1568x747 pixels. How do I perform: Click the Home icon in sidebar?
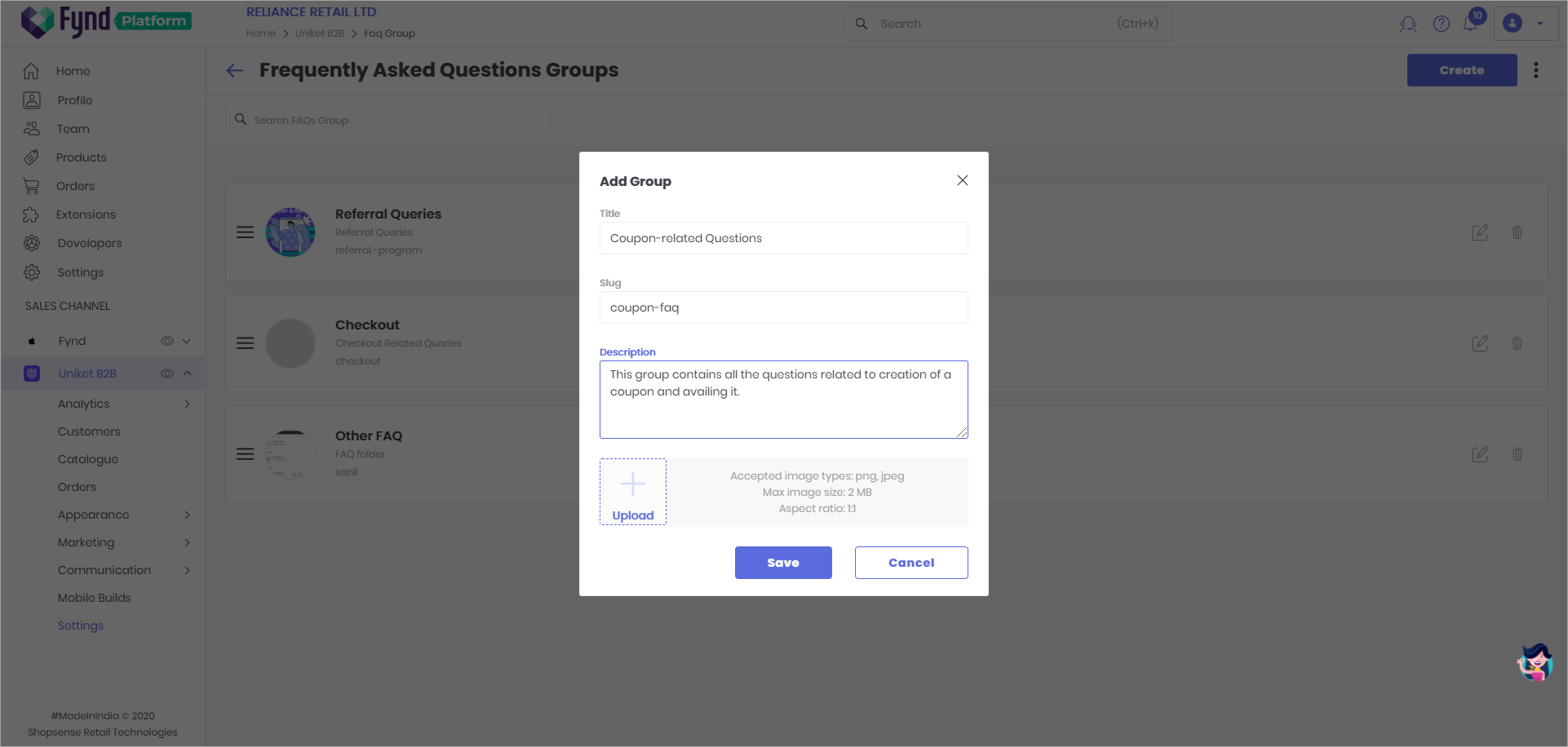tap(31, 71)
